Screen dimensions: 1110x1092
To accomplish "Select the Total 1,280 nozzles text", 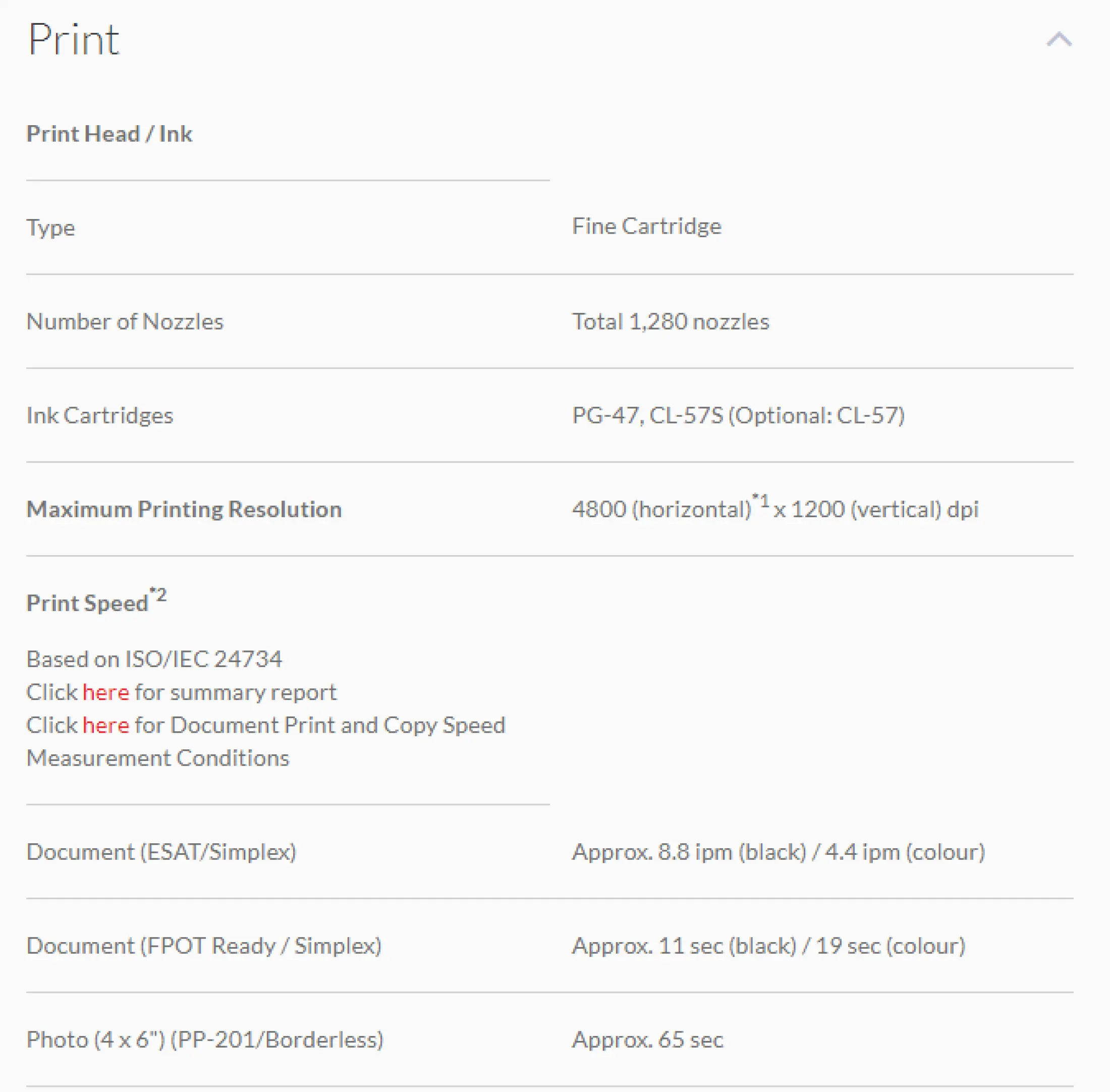I will (670, 322).
